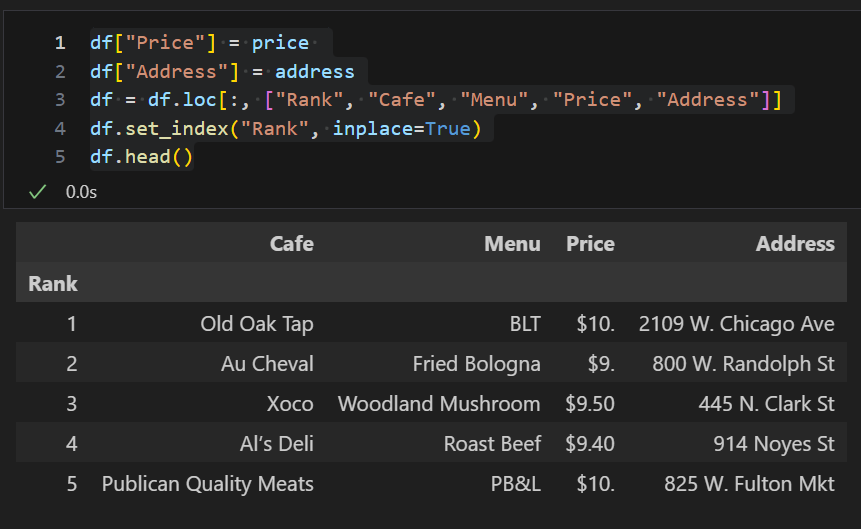Click rank 5 in the index column
This screenshot has width=861, height=529.
point(71,484)
